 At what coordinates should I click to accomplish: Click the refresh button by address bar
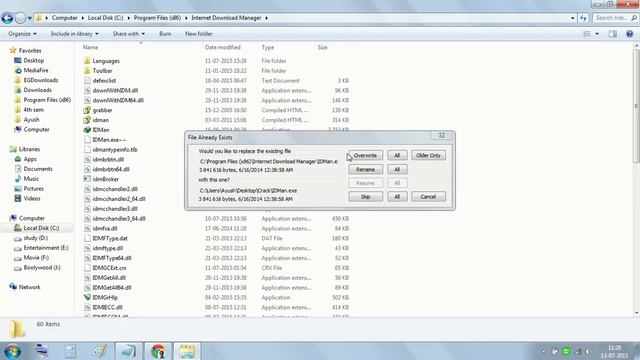pyautogui.click(x=583, y=18)
